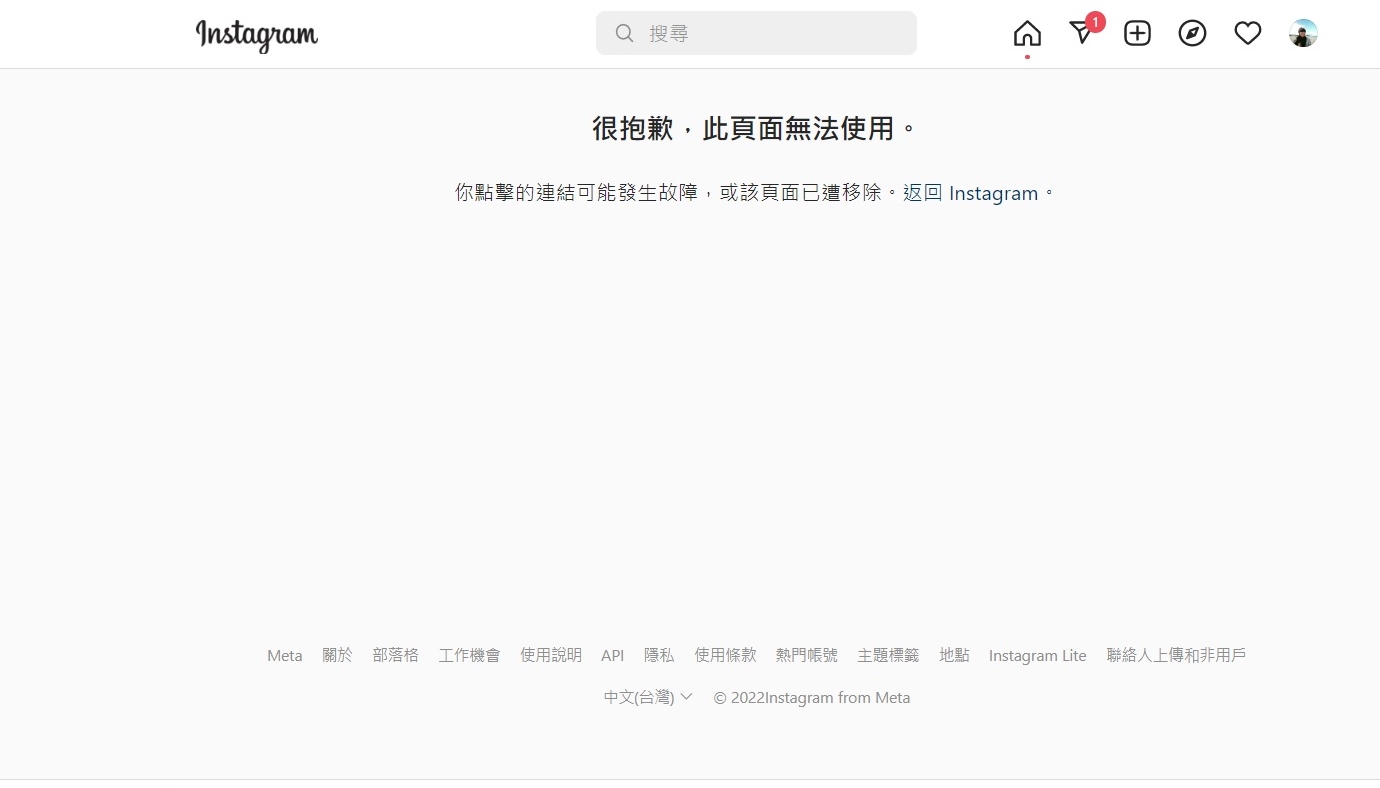Viewport: 1380px width, 788px height.
Task: Click the Create new post icon
Action: point(1137,33)
